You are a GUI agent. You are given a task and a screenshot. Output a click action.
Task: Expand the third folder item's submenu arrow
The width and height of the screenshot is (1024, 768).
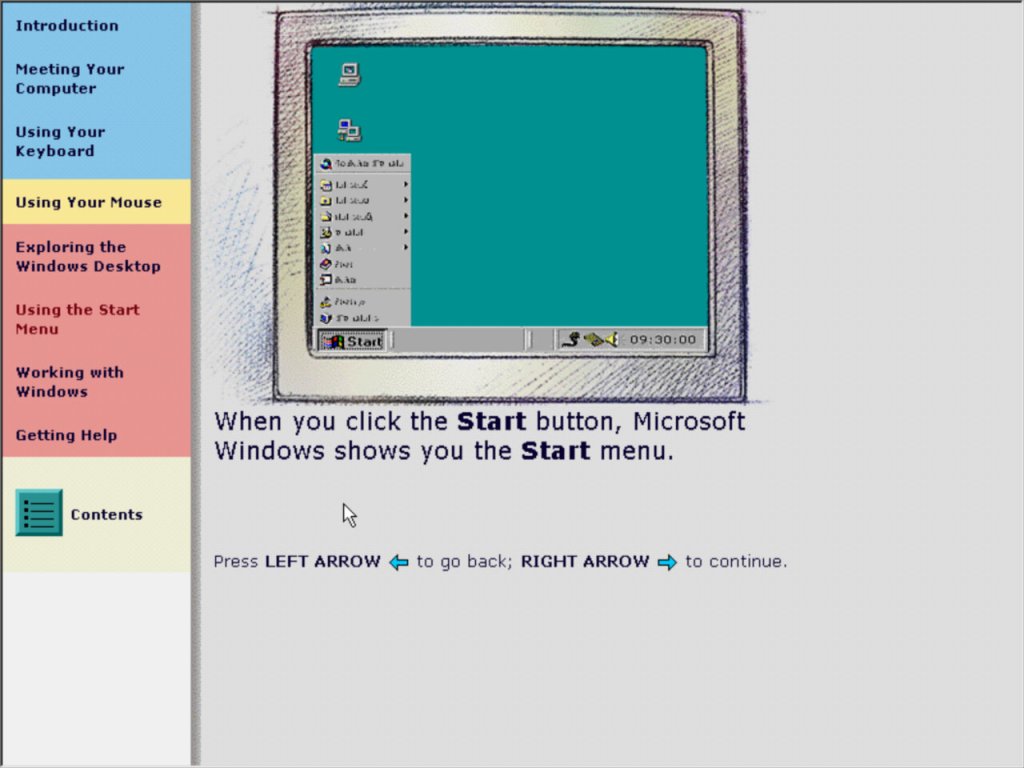click(406, 216)
